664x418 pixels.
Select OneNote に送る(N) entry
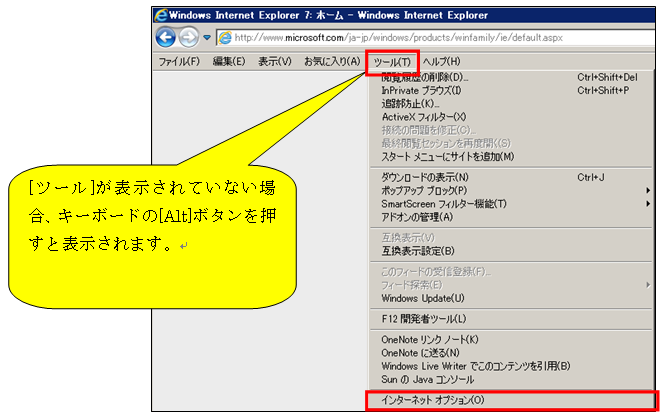coord(511,353)
